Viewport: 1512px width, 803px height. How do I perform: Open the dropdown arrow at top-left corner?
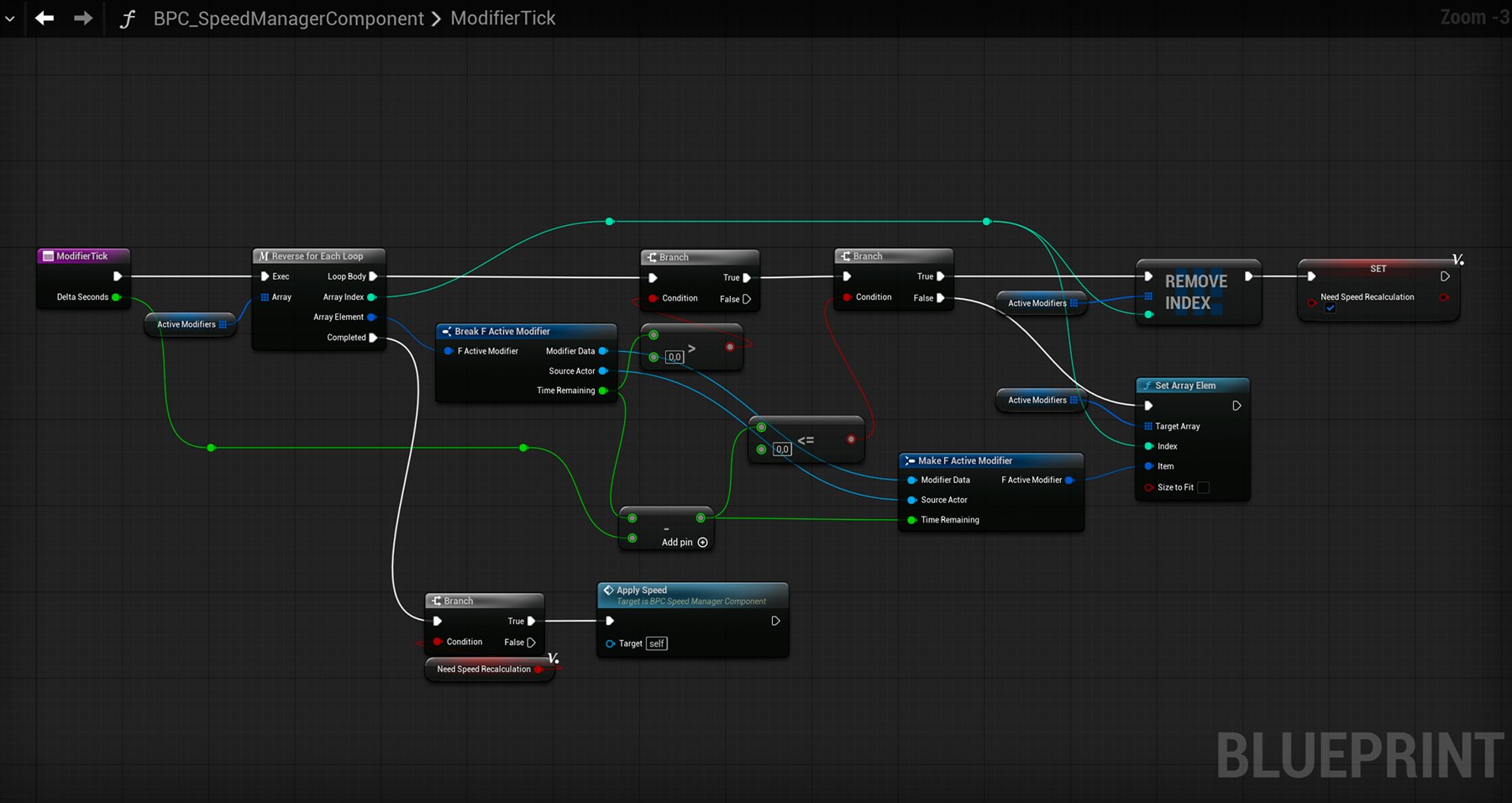[9, 18]
